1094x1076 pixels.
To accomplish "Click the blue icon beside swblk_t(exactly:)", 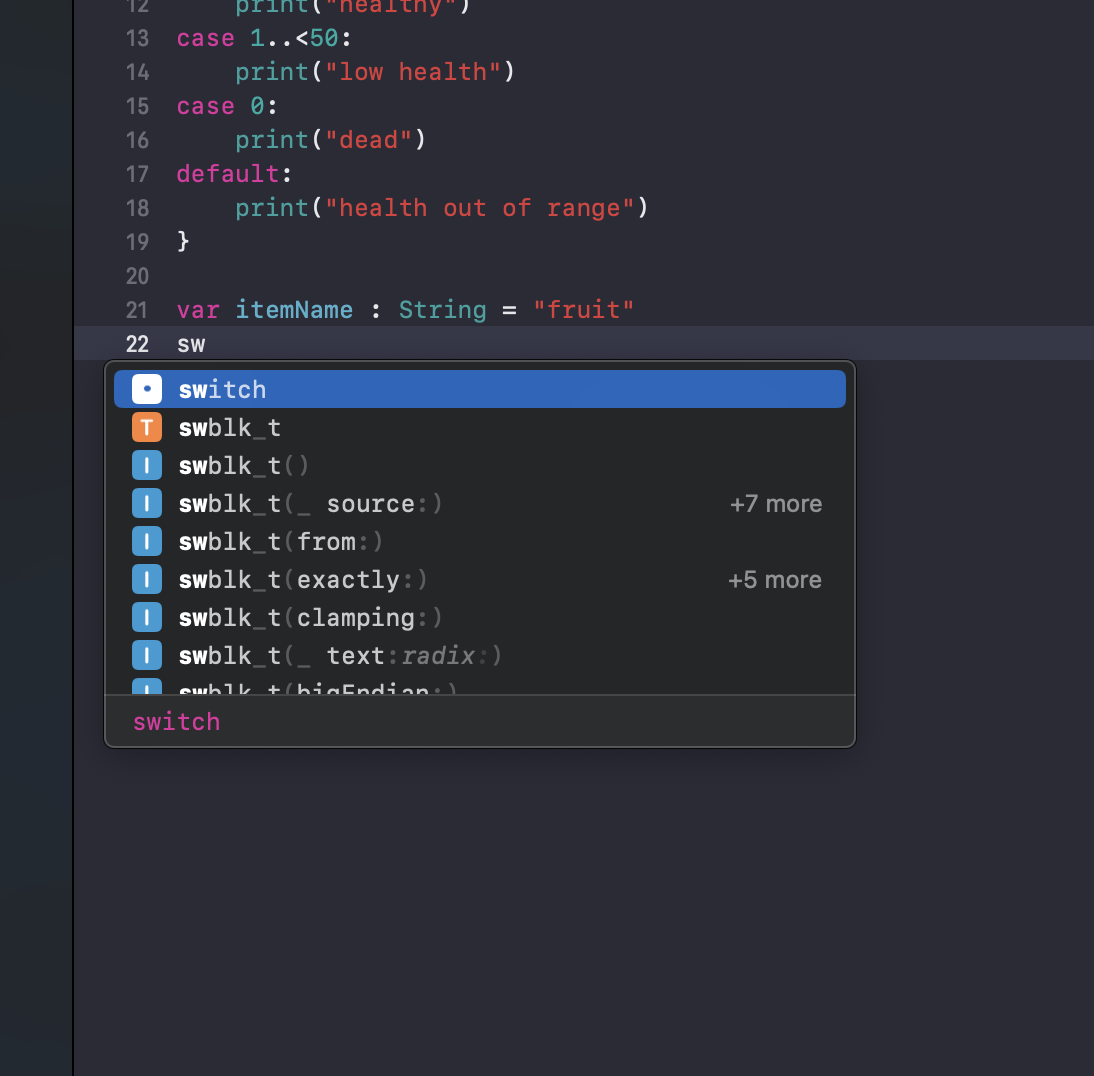I will (146, 580).
